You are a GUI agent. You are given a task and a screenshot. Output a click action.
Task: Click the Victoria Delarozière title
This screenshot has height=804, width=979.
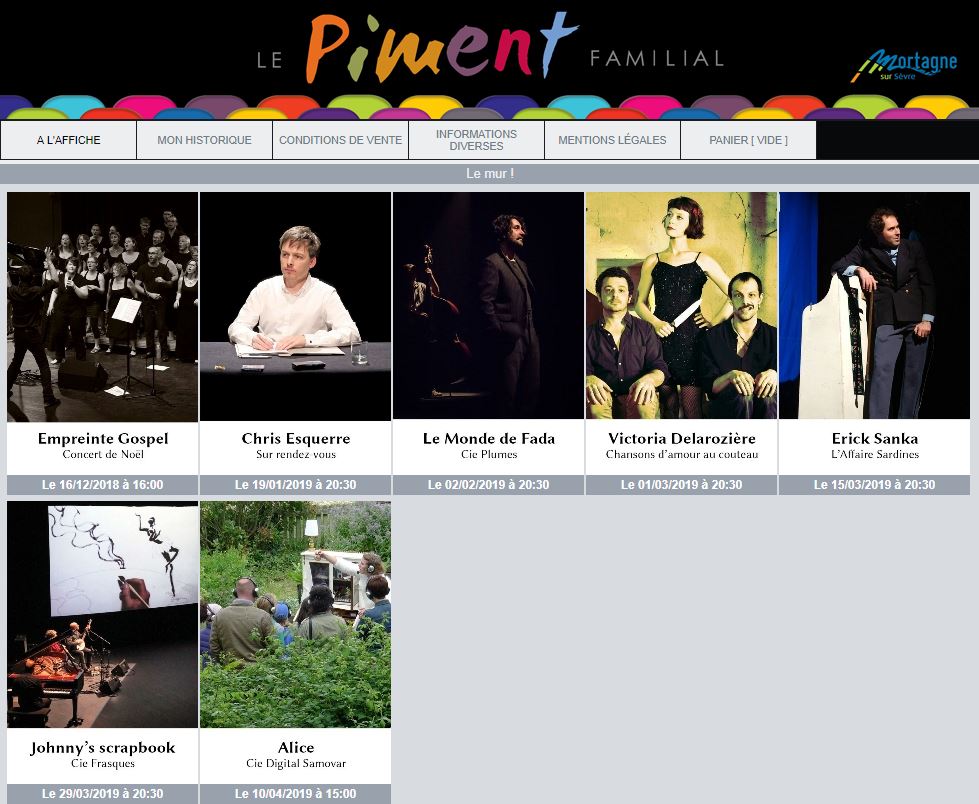pyautogui.click(x=682, y=438)
